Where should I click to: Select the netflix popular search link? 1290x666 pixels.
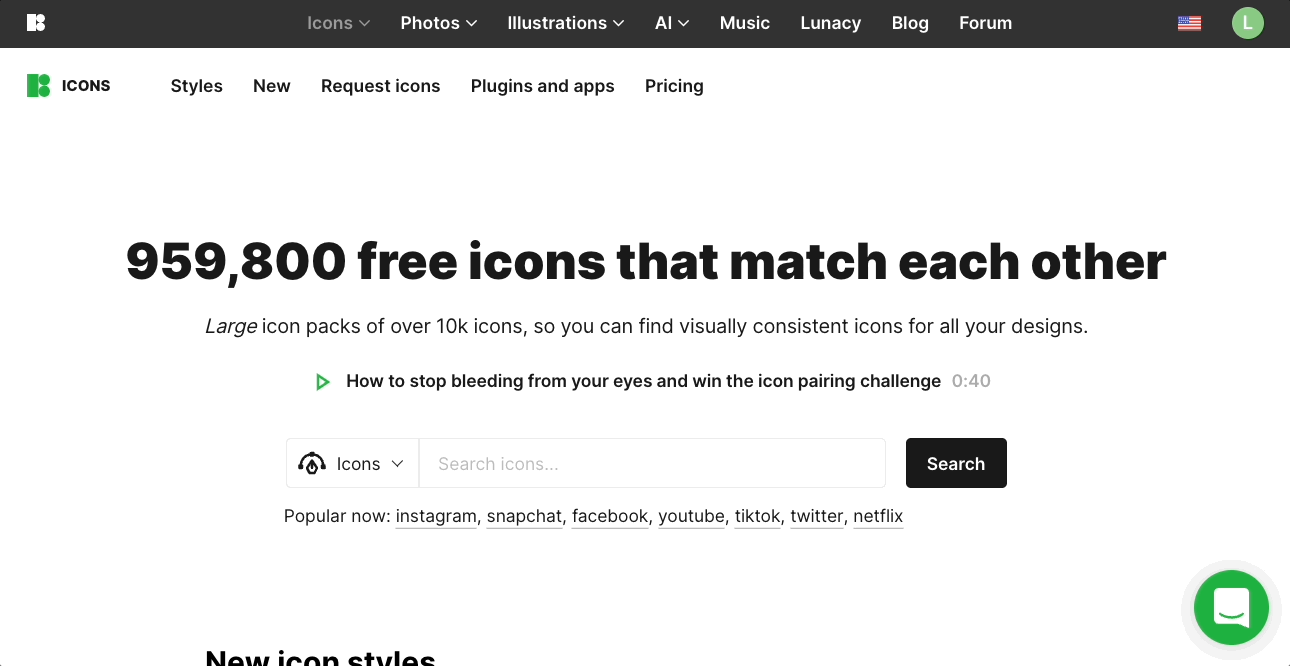point(878,517)
